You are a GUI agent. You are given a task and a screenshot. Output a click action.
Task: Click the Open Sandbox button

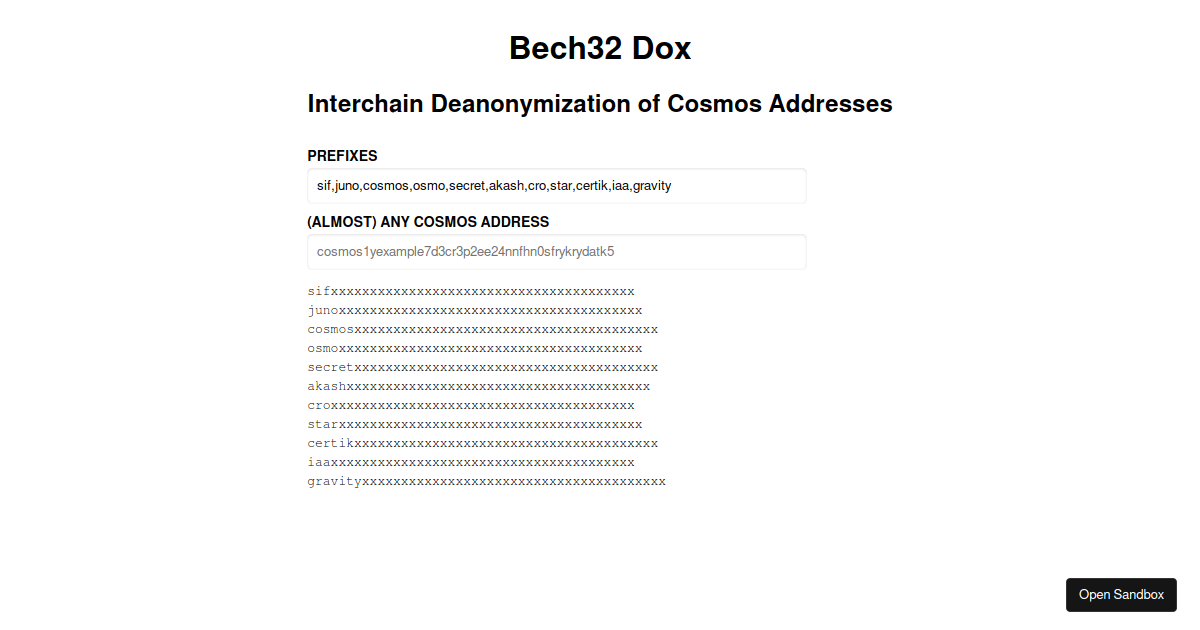coord(1121,594)
